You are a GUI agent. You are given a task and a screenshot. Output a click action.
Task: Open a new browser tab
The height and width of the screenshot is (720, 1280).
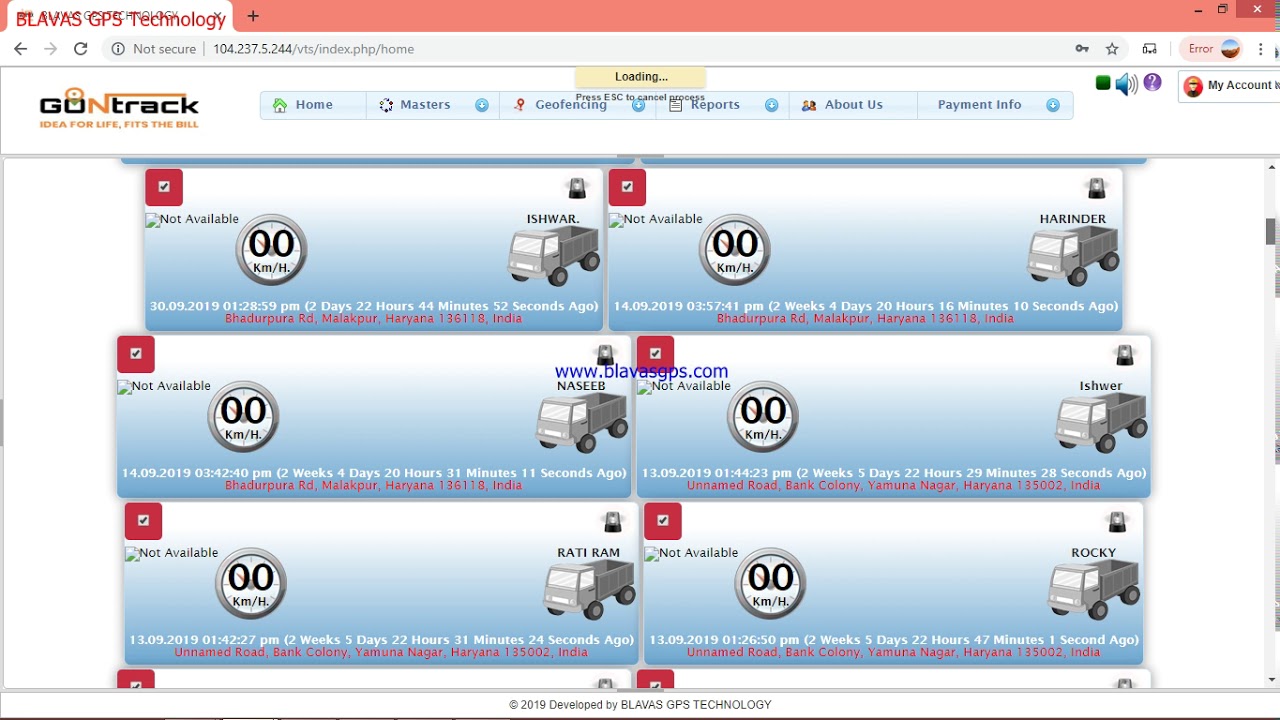click(x=253, y=16)
